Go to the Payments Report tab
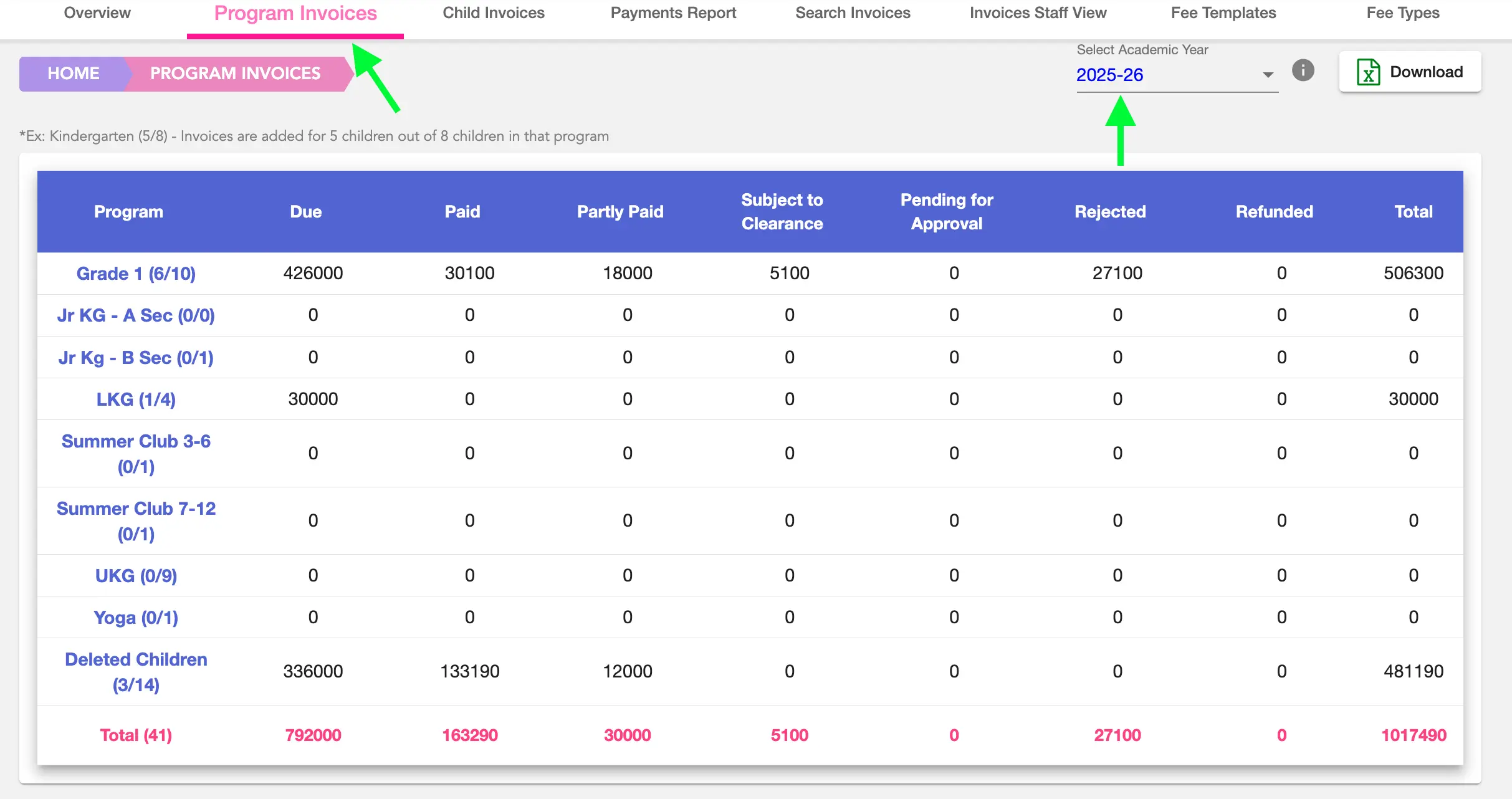Screen dimensions: 1512x799 [673, 13]
